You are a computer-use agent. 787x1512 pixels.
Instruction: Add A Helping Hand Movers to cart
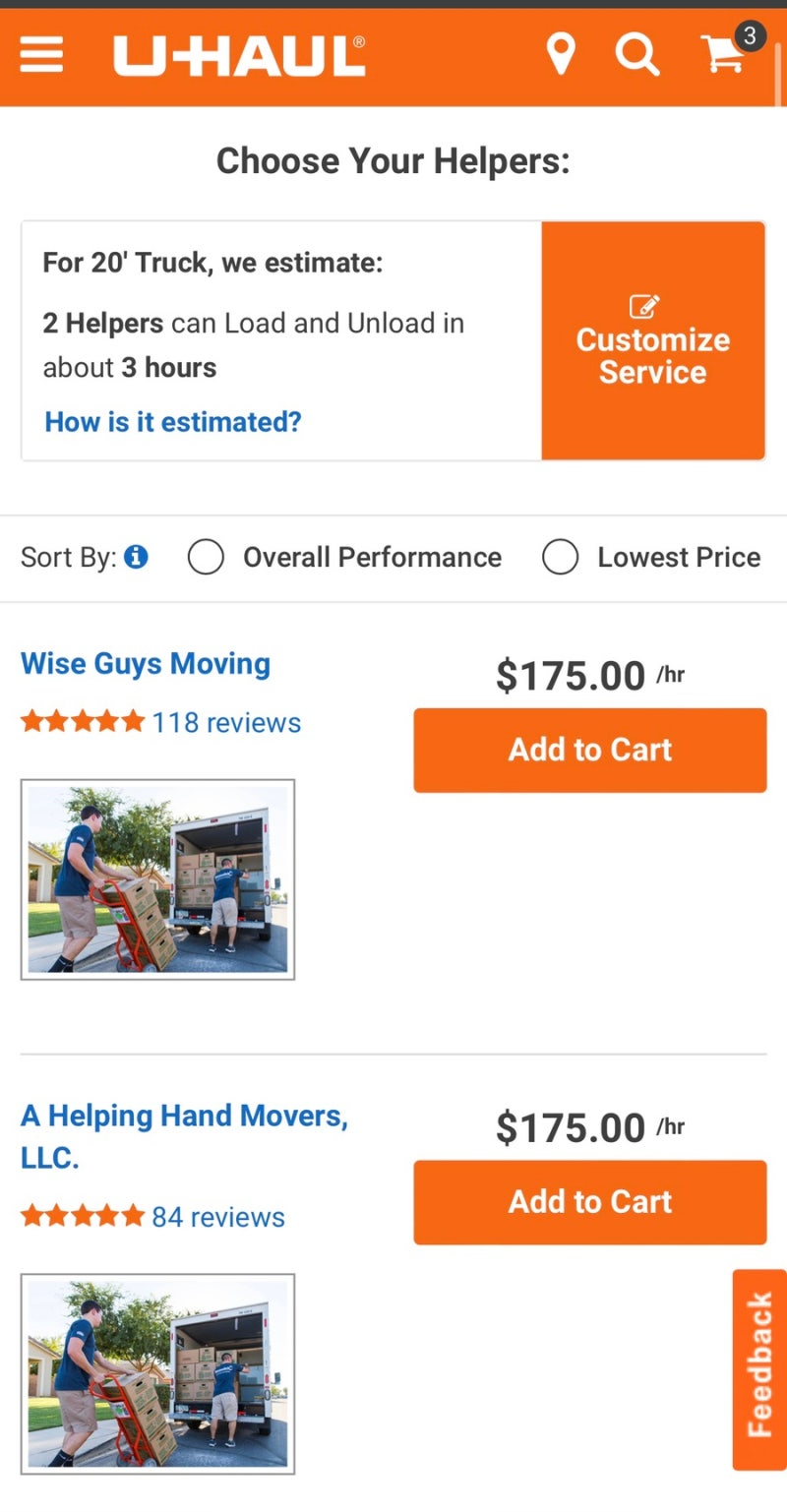(x=589, y=1202)
